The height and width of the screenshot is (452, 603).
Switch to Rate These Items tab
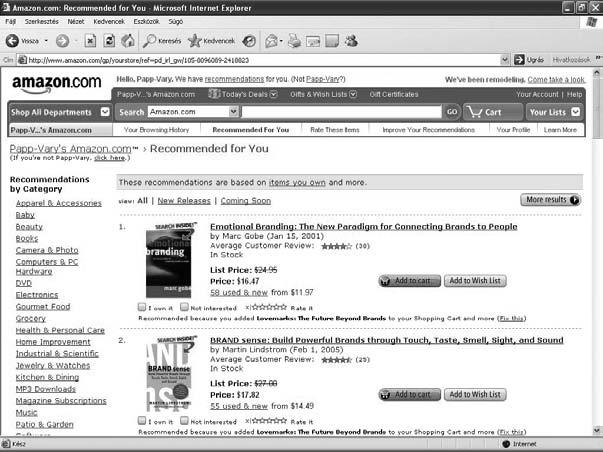(x=335, y=130)
